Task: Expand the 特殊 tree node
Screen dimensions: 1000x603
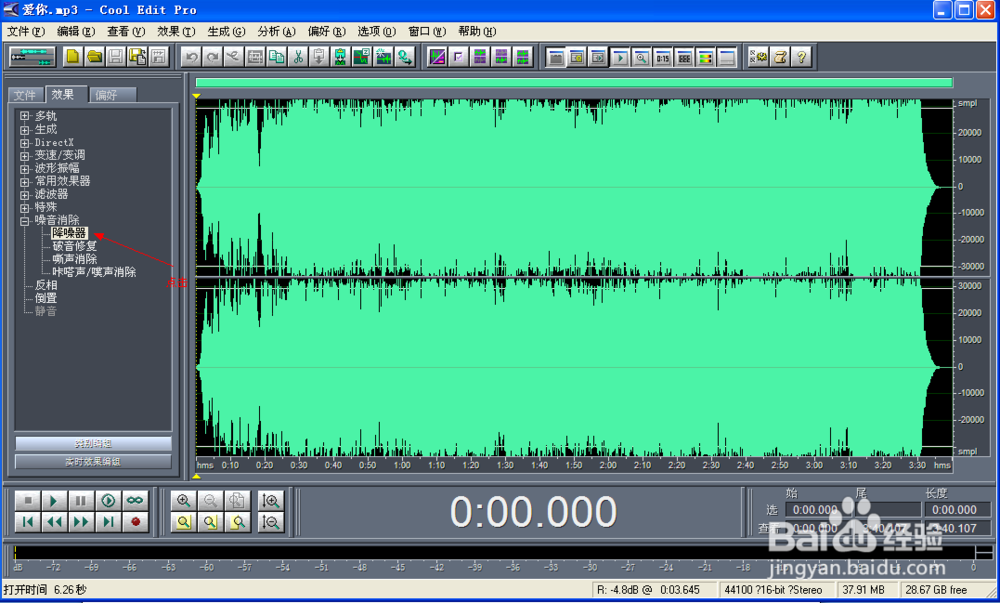Action: pos(25,208)
